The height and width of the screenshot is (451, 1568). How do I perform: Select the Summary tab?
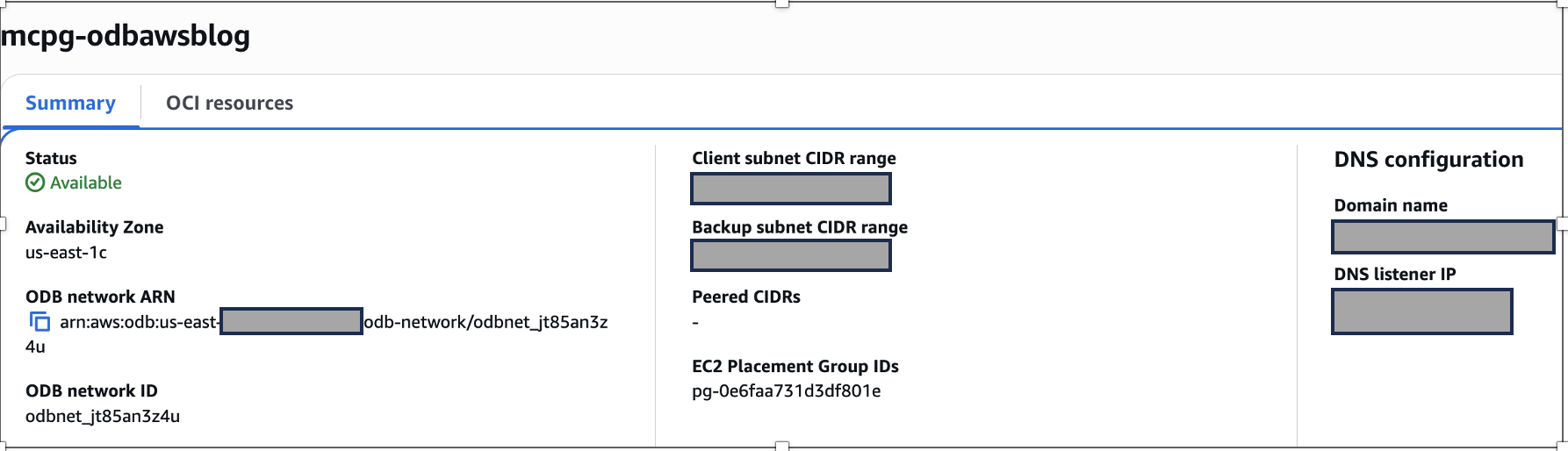[70, 103]
